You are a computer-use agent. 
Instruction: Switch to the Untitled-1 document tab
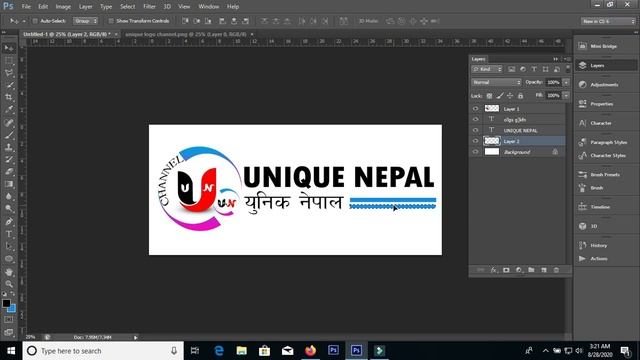[67, 34]
